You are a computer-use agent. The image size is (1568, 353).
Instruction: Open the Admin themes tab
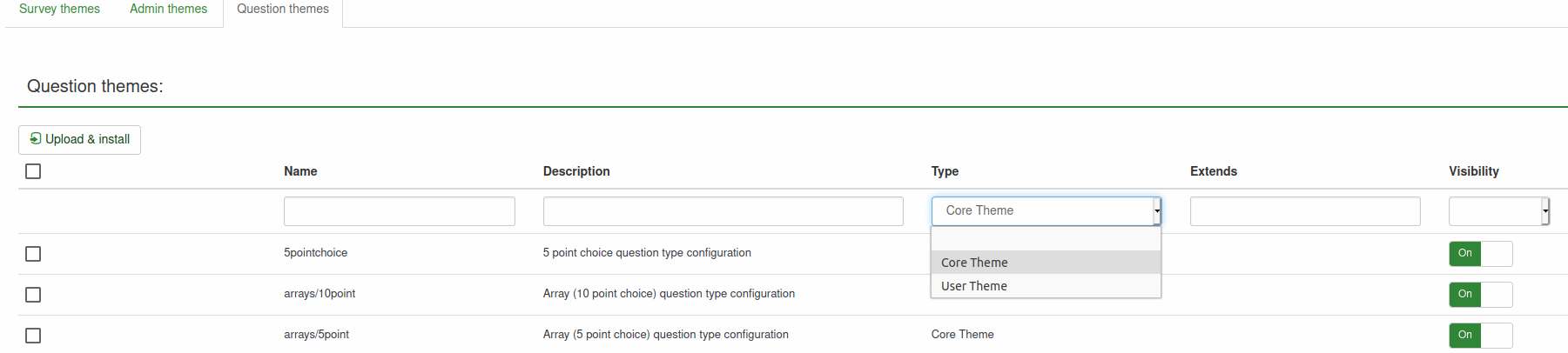168,10
